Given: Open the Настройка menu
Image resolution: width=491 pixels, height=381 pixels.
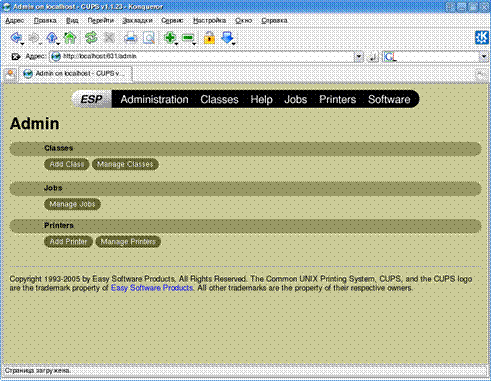Looking at the screenshot, I should [209, 20].
